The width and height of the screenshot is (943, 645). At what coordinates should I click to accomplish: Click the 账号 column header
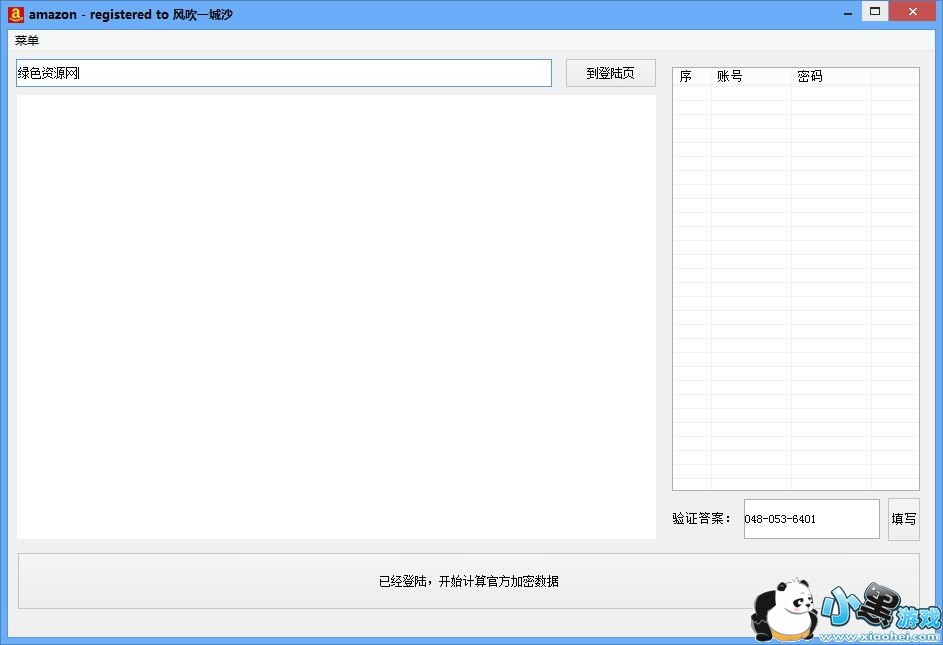tap(751, 76)
